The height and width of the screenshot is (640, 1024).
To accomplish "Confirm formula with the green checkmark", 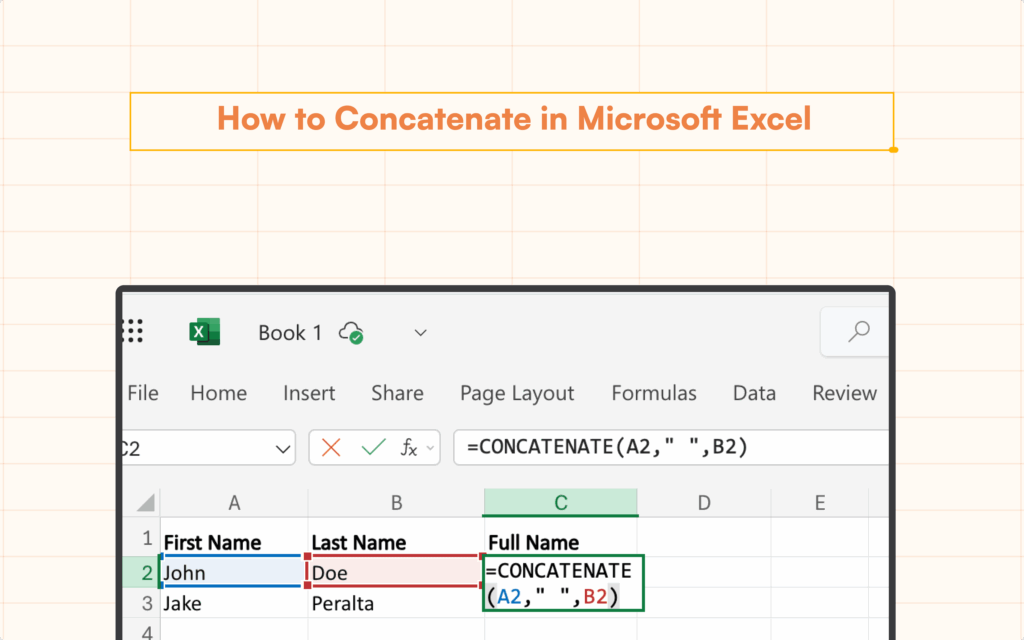I will (x=373, y=447).
